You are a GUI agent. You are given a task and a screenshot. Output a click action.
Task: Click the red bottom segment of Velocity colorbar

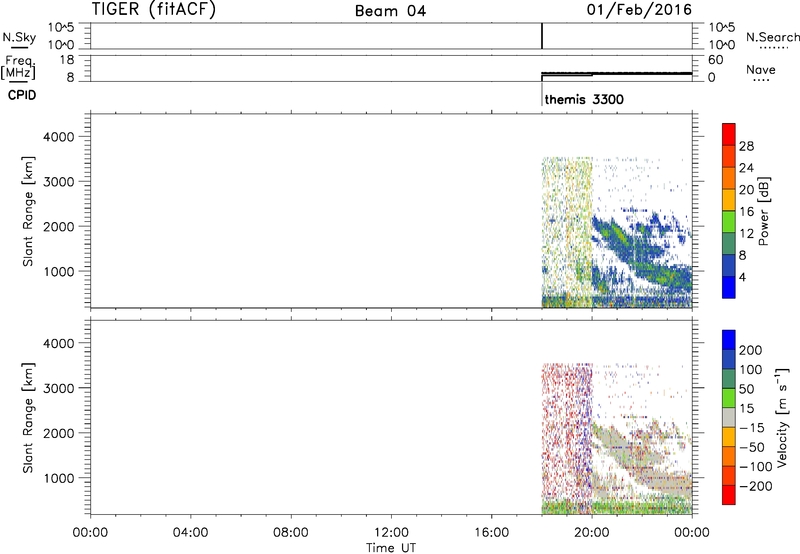[x=729, y=495]
